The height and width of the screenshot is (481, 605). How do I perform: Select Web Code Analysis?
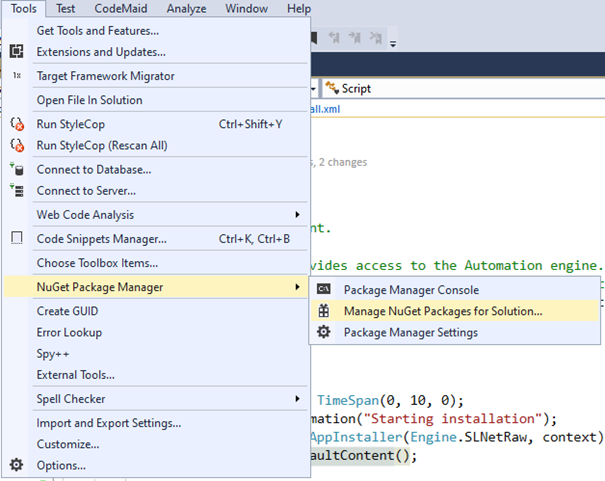[x=156, y=214]
